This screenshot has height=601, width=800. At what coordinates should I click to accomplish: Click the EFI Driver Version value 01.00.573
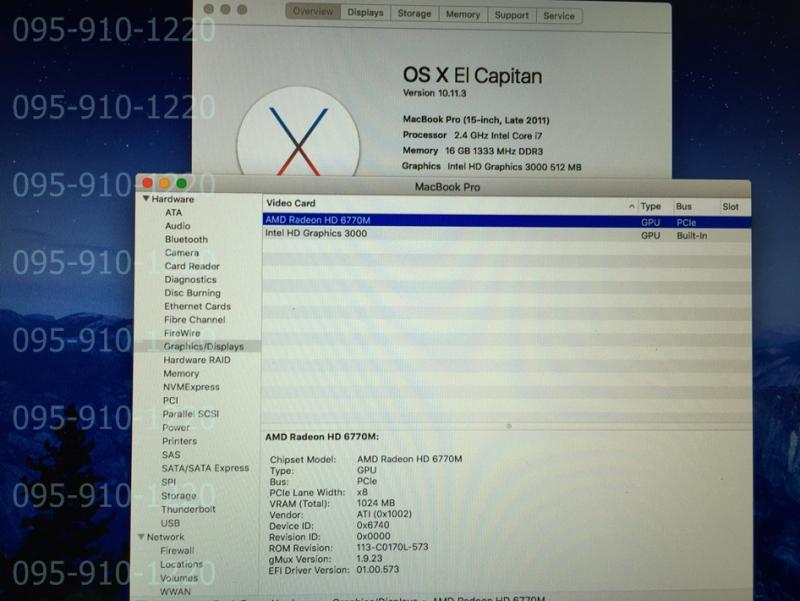click(378, 569)
